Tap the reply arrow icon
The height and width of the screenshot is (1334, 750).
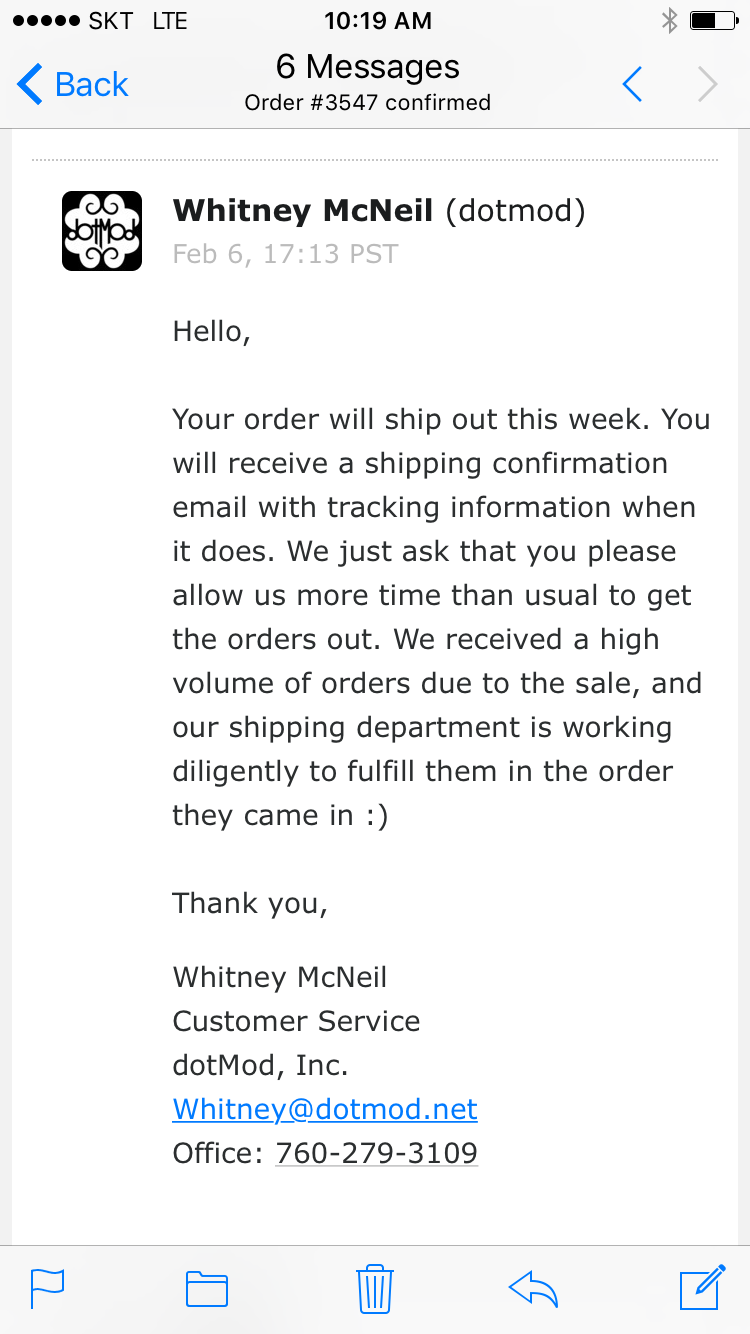(533, 1288)
